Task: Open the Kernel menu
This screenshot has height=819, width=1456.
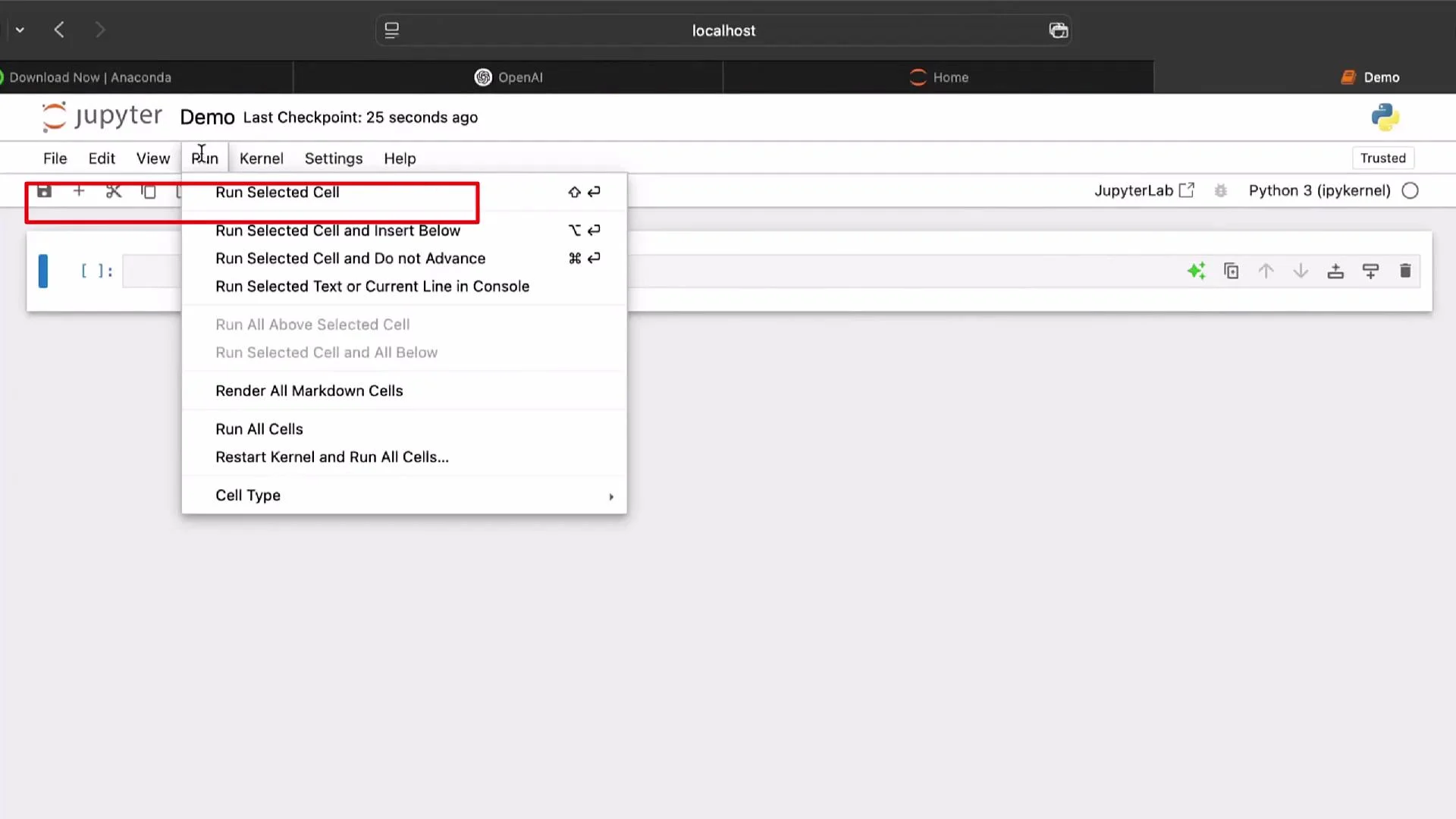Action: point(262,158)
